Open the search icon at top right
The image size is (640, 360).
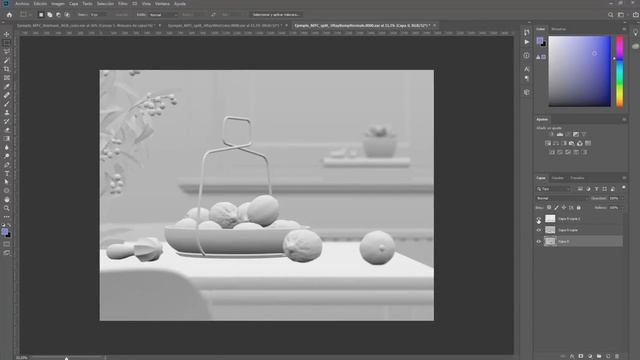(x=610, y=15)
